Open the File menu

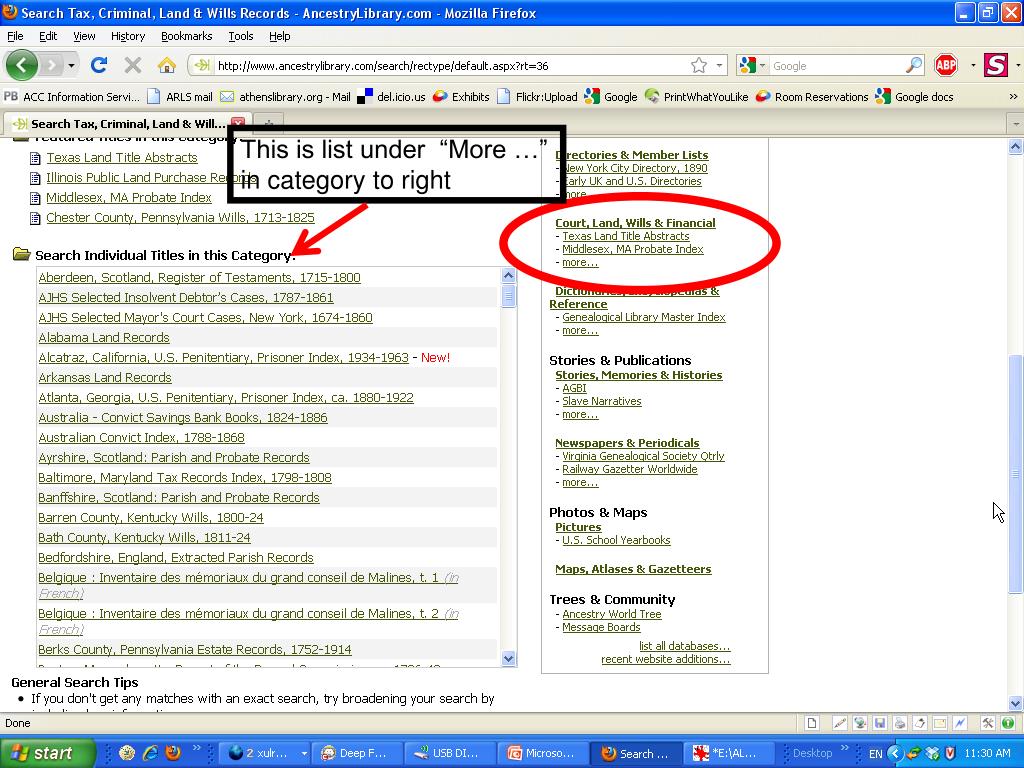click(14, 36)
